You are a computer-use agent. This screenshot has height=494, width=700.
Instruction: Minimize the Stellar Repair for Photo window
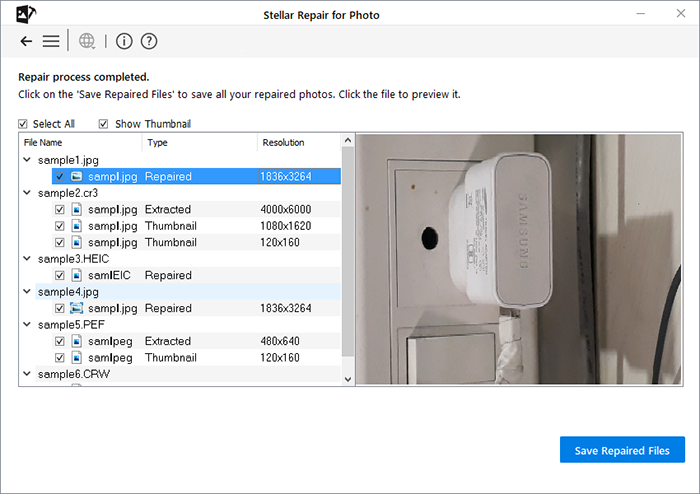(x=641, y=13)
